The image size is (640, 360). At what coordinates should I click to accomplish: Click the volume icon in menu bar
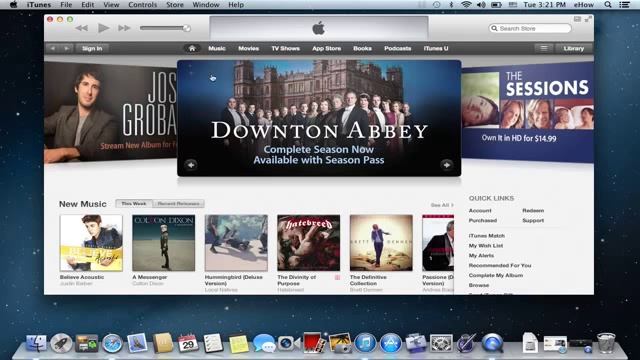tap(481, 5)
